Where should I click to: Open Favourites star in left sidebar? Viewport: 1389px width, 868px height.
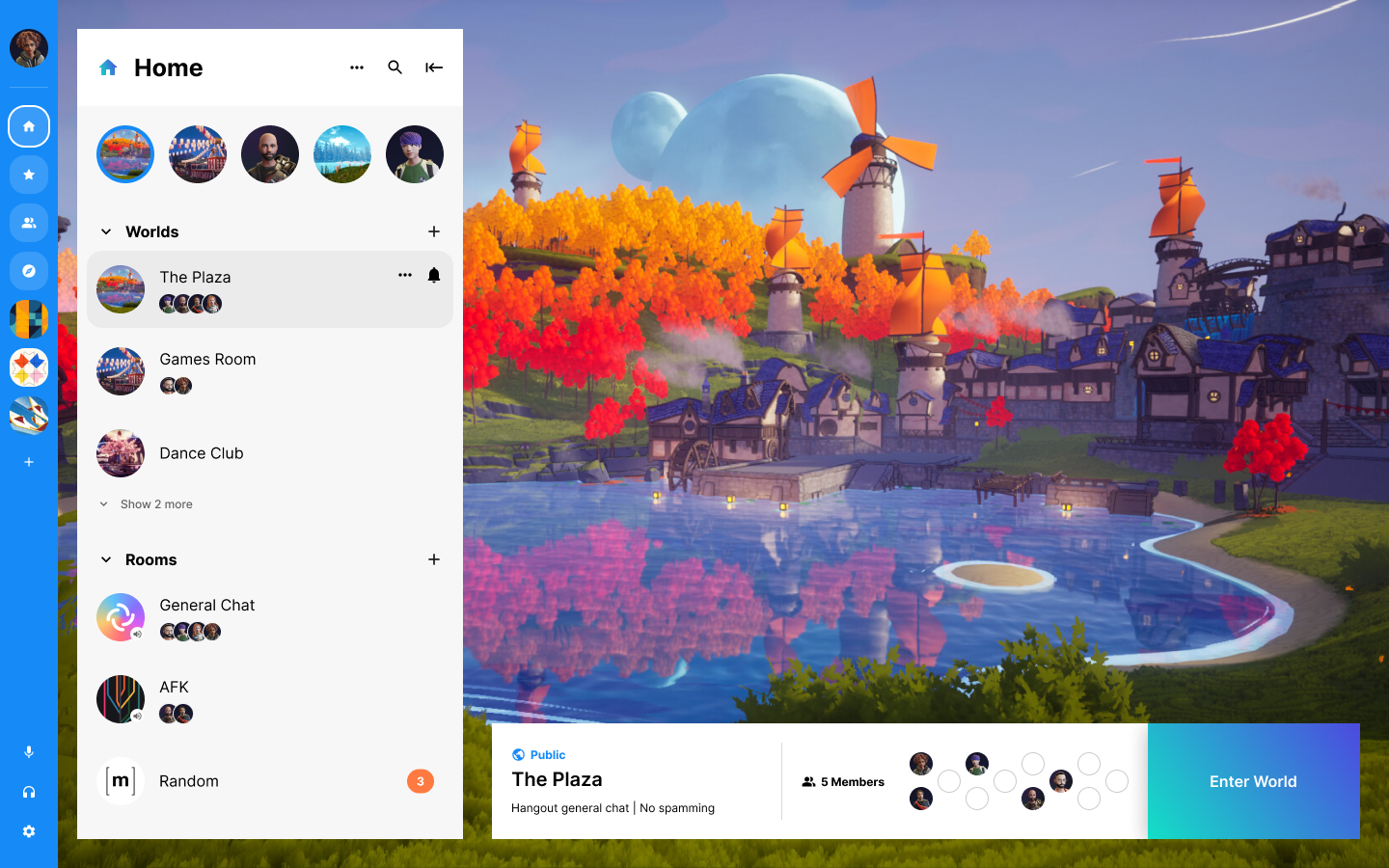point(29,175)
